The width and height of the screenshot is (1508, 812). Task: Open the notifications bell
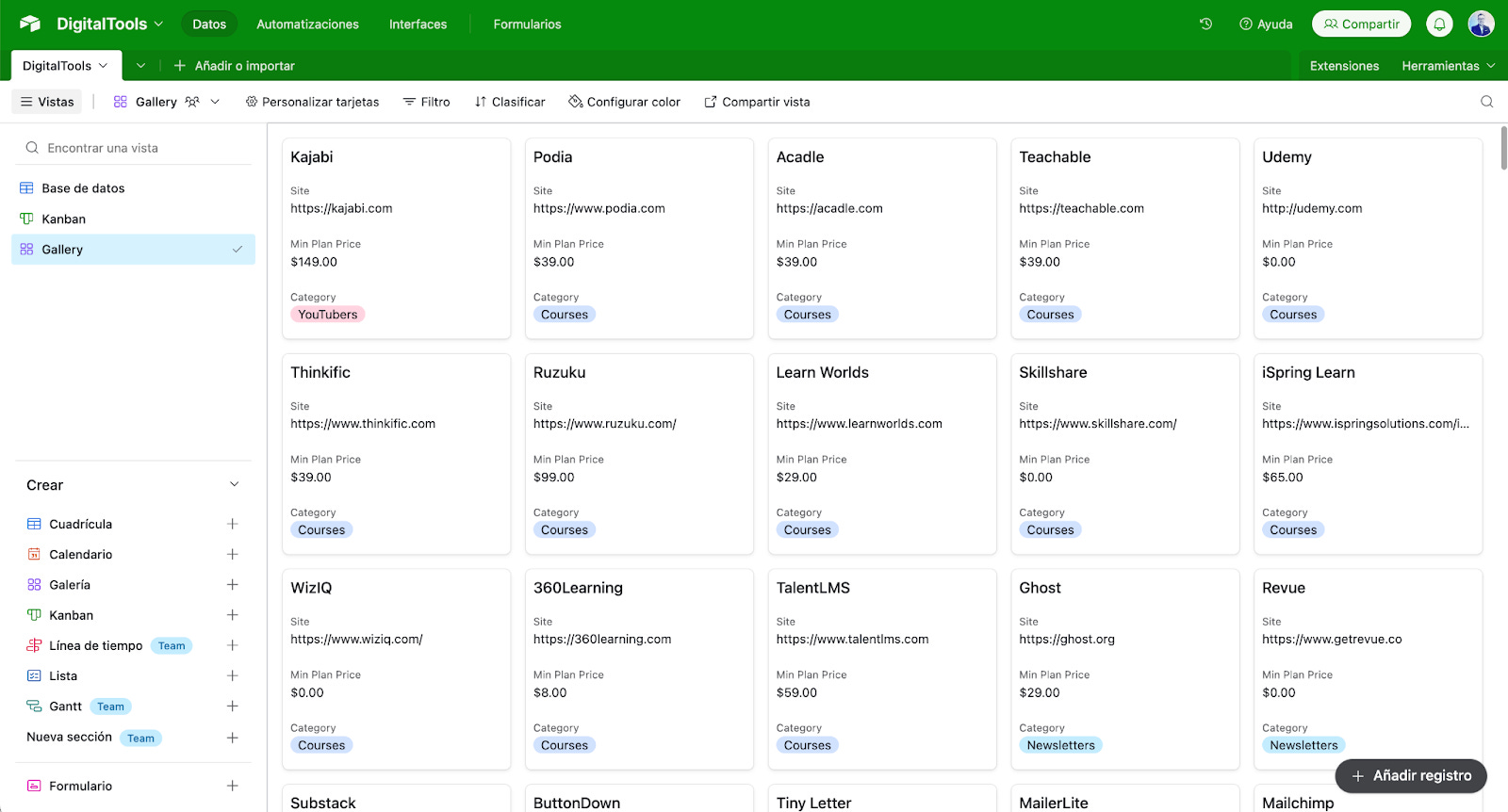click(x=1439, y=24)
